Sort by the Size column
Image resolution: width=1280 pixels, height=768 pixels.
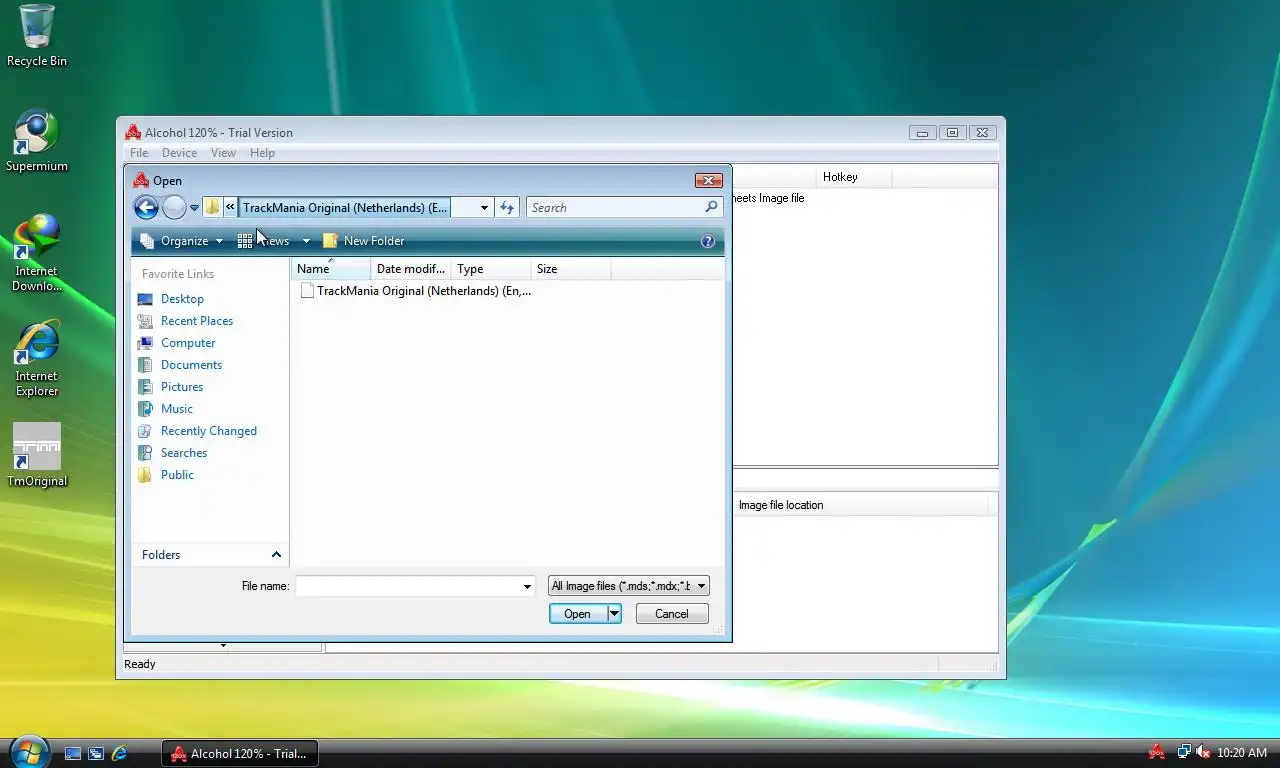coord(571,269)
